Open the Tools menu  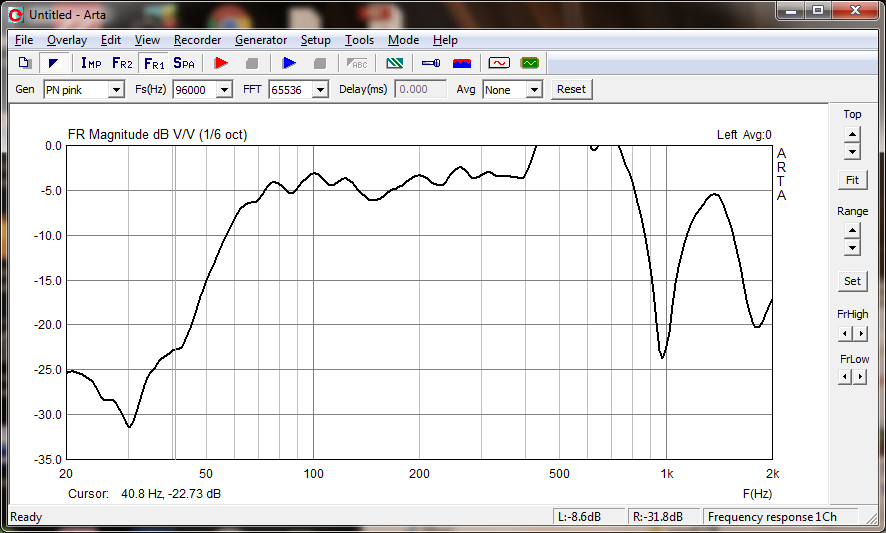coord(359,40)
